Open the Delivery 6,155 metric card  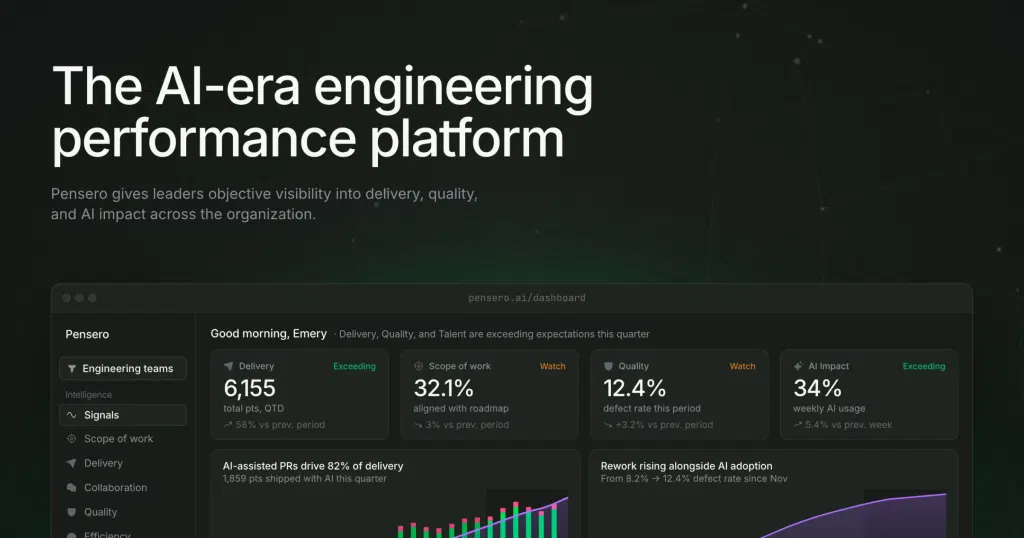pos(300,394)
